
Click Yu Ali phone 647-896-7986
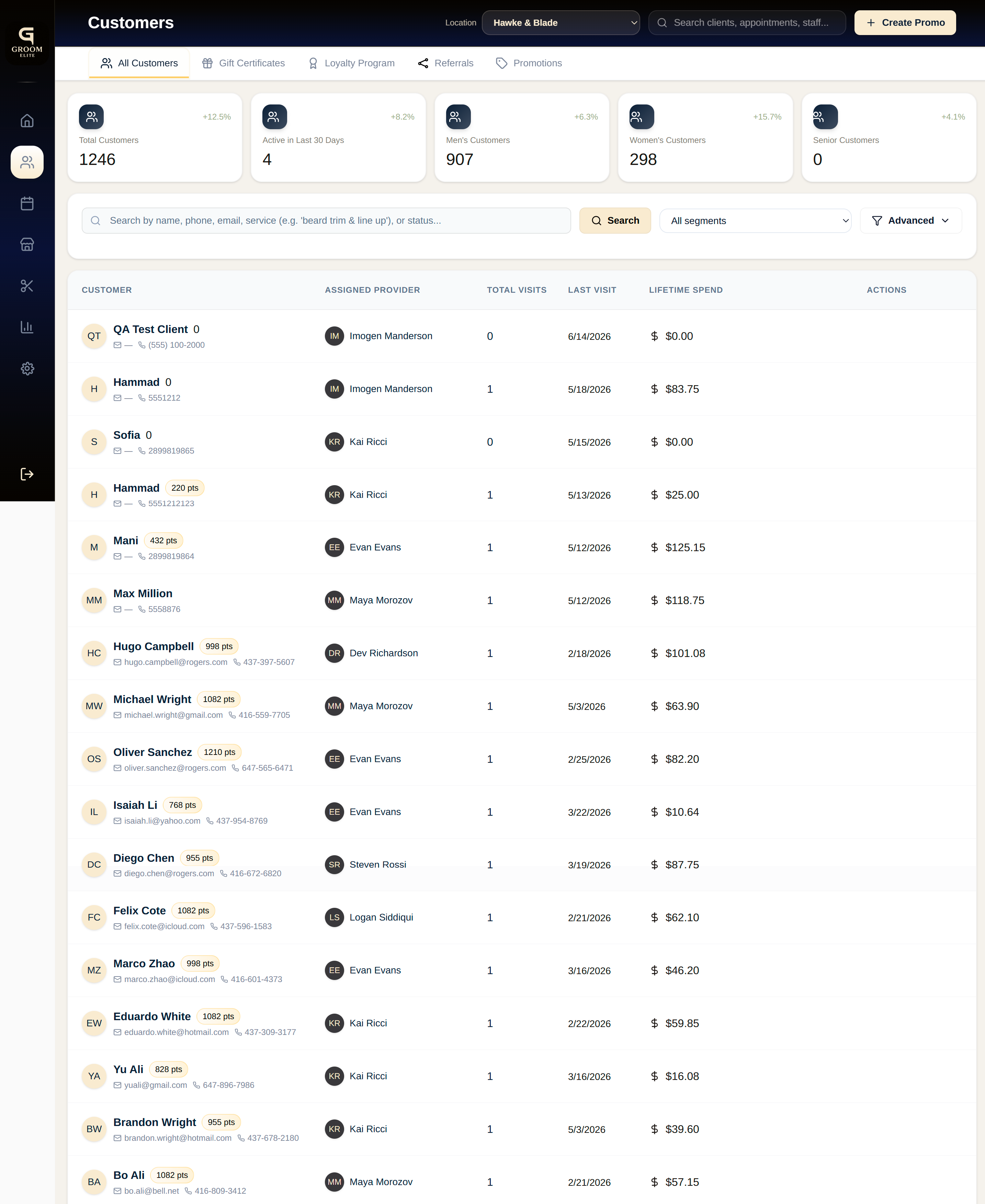coord(228,1085)
